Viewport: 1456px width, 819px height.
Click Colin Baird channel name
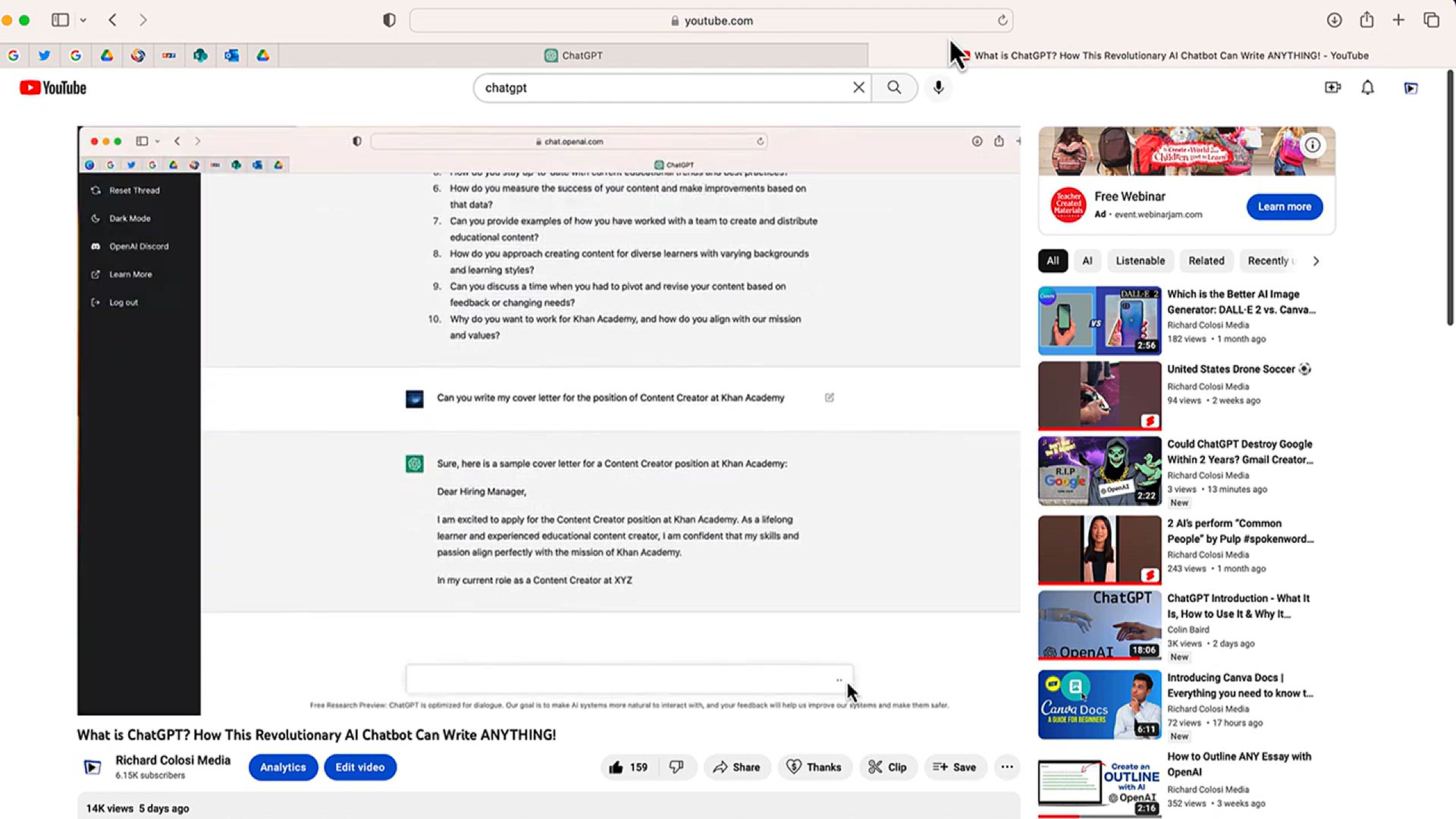[1188, 629]
